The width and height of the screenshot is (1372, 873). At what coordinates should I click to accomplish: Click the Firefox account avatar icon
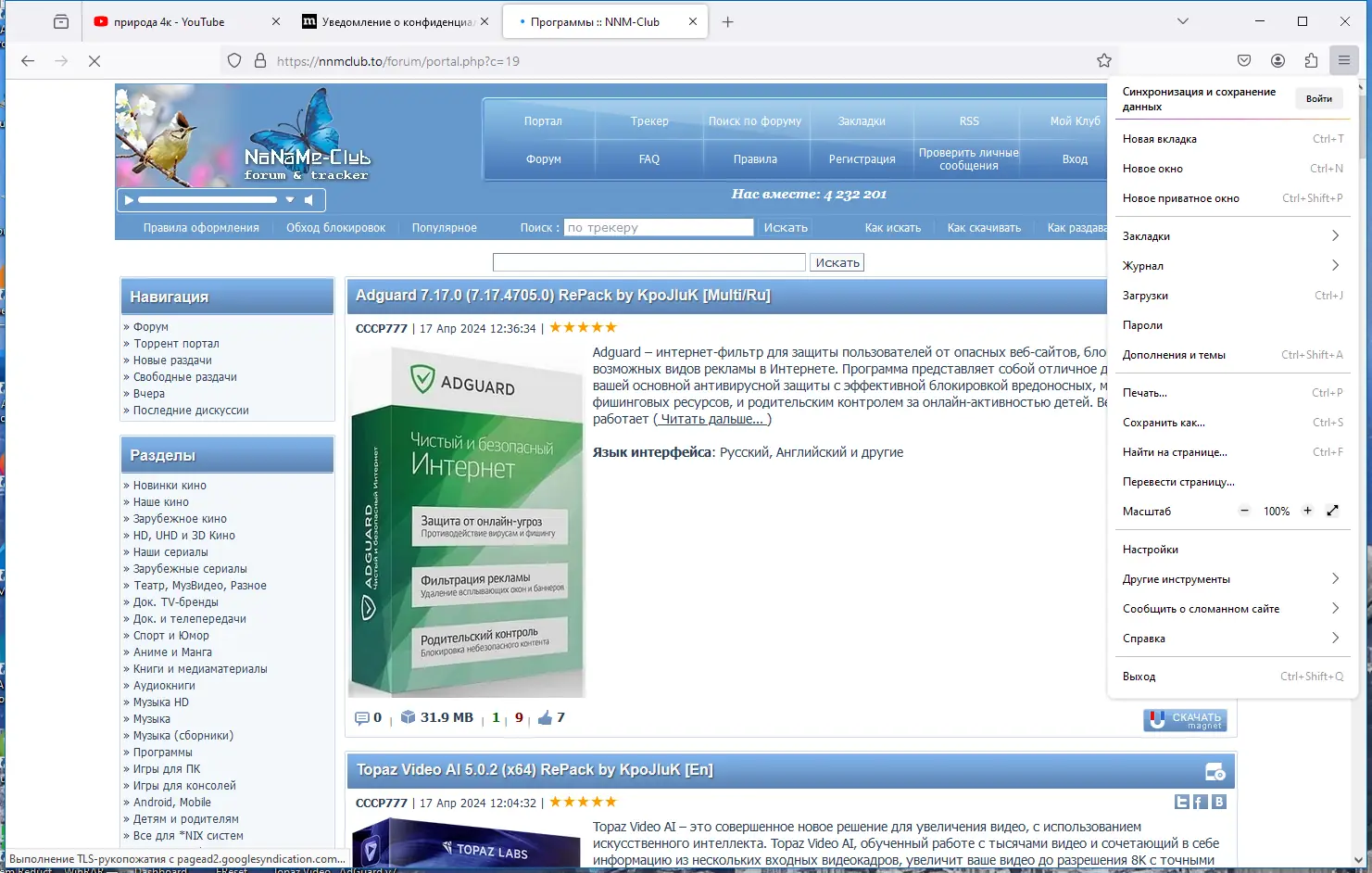point(1278,60)
